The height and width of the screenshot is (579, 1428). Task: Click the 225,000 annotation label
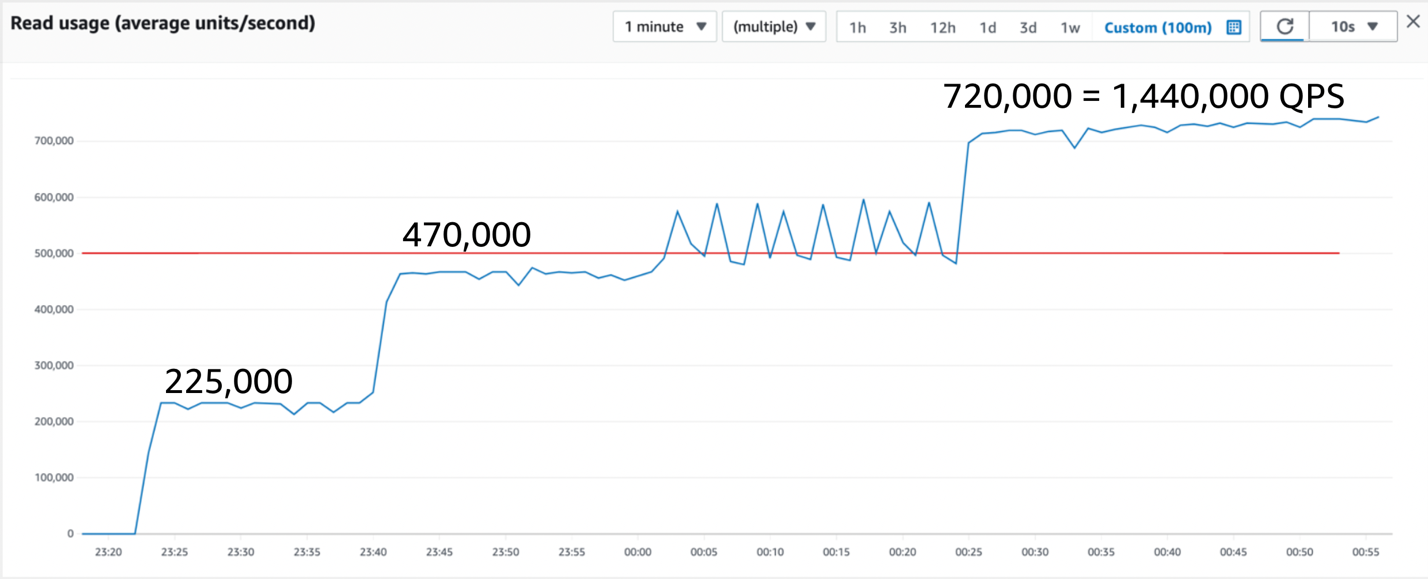(229, 381)
